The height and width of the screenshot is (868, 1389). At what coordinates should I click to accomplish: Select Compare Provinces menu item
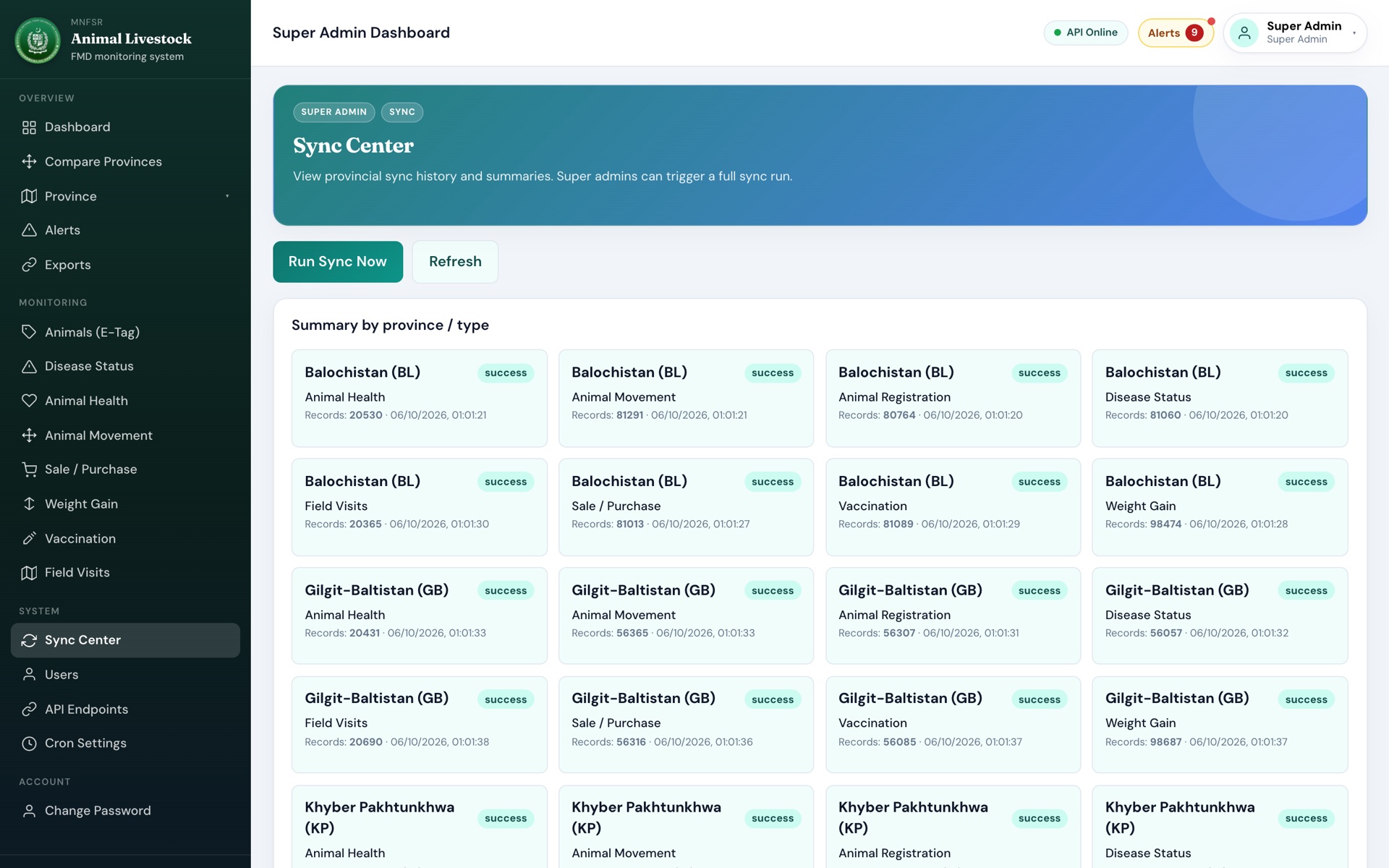pos(125,161)
